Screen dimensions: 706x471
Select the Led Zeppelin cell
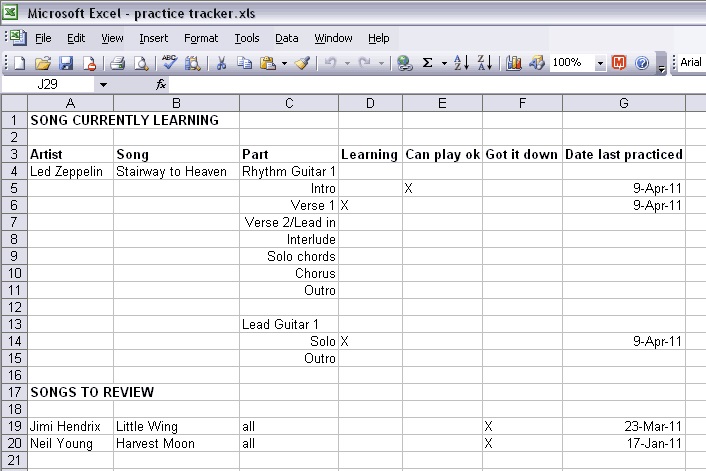(x=71, y=171)
